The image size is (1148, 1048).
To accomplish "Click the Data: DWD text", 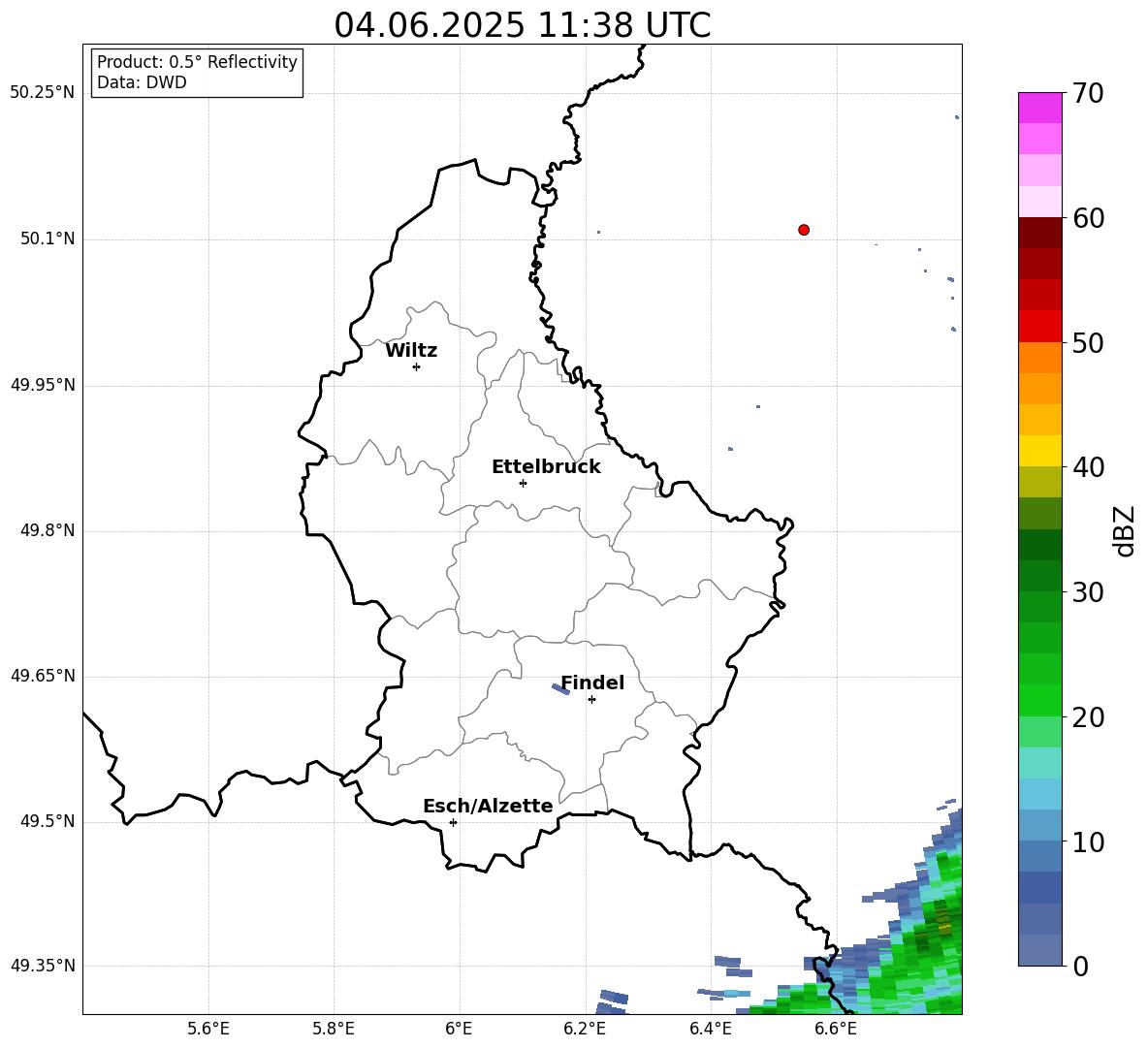I will tap(142, 82).
